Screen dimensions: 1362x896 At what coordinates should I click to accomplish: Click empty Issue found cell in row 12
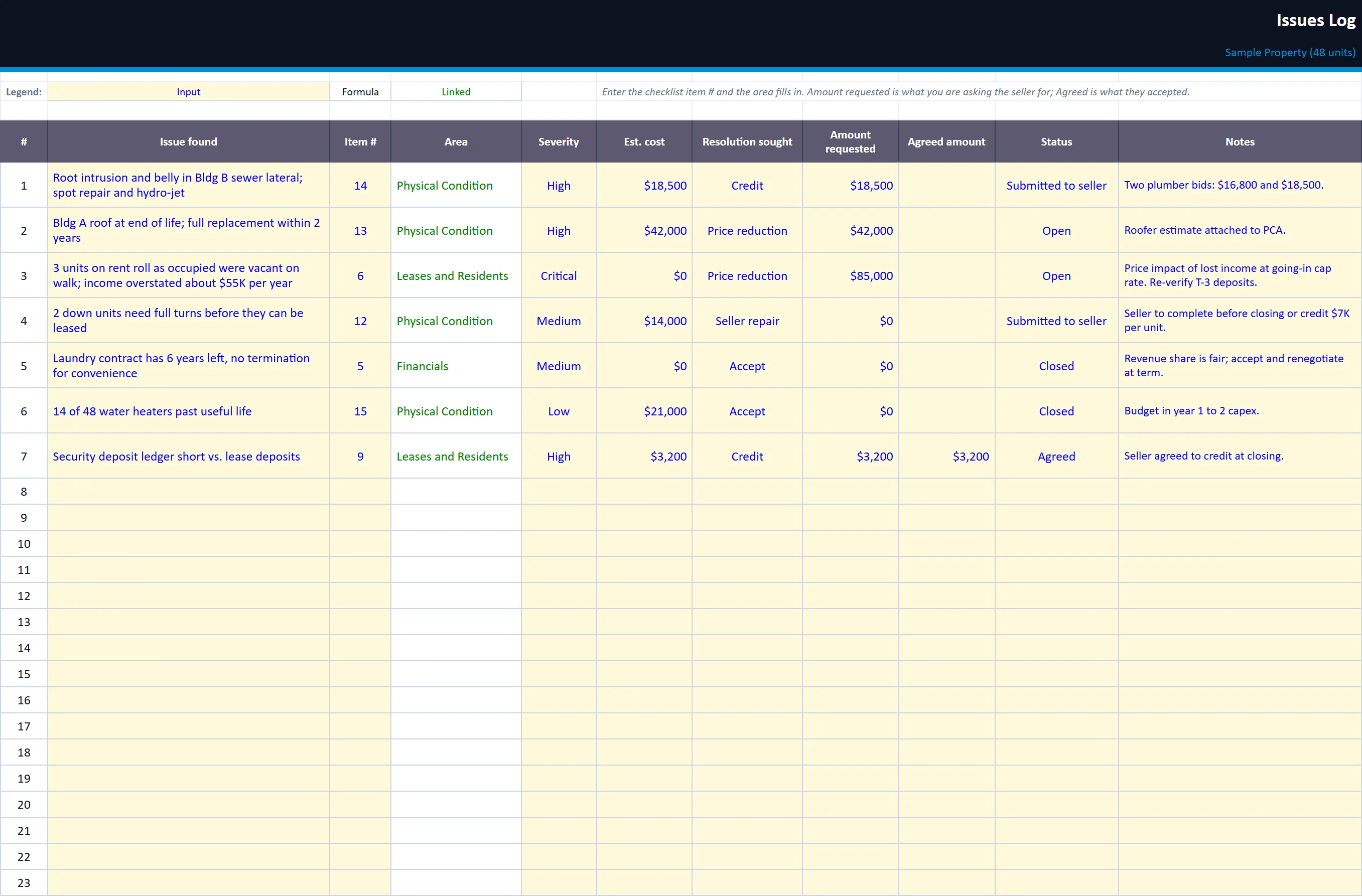click(x=188, y=595)
